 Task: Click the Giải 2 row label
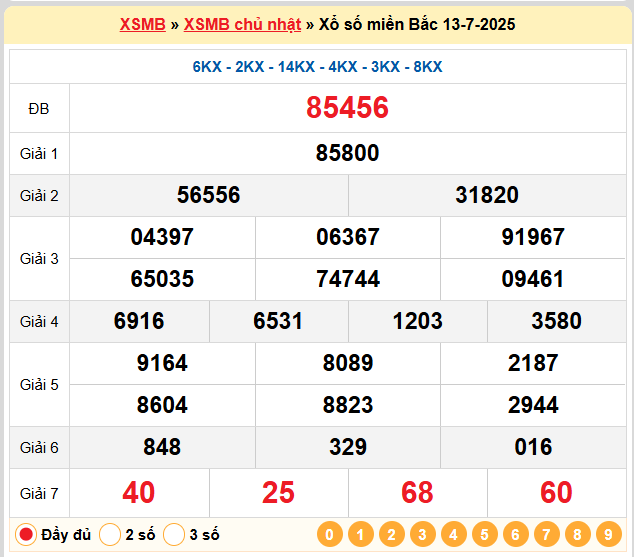click(x=39, y=196)
